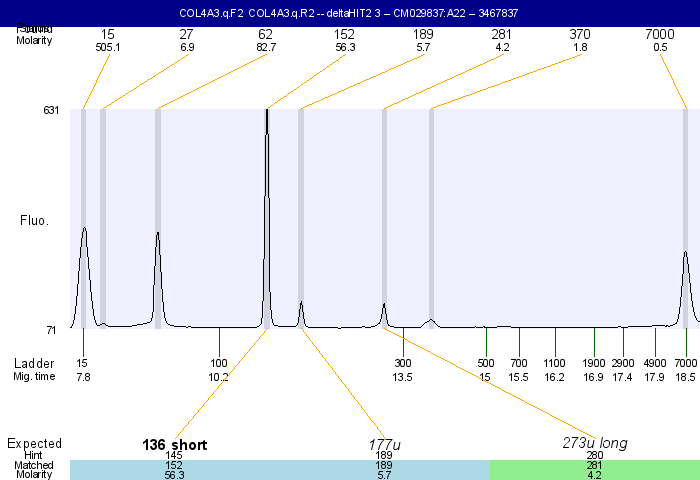Click the 18.5 migration time value
The image size is (700, 480).
coord(685,377)
